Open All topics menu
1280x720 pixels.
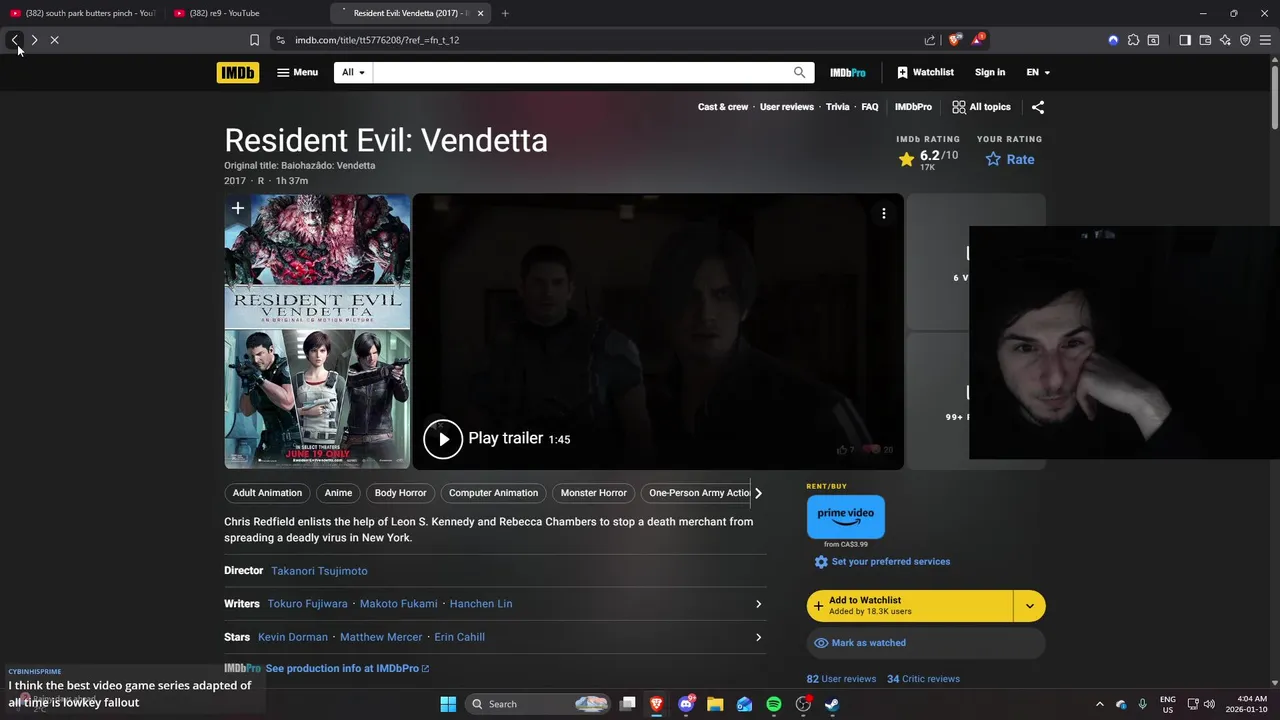coord(982,107)
